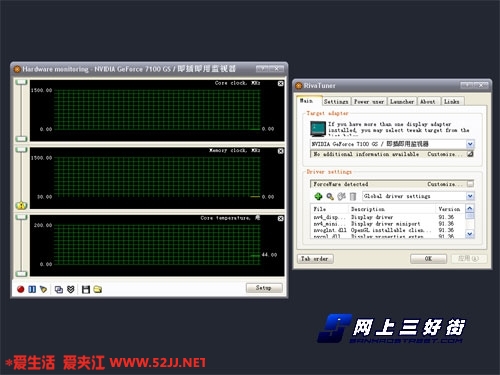Close the Core clock graph panel
The image size is (500, 375).
[281, 83]
